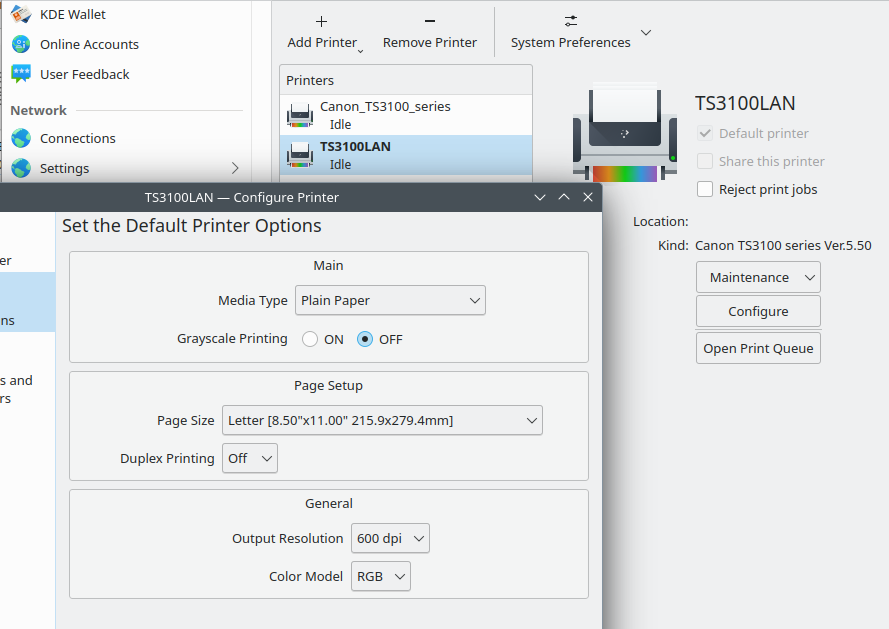Click the Connections network icon
Viewport: 889px width, 629px height.
[x=21, y=138]
